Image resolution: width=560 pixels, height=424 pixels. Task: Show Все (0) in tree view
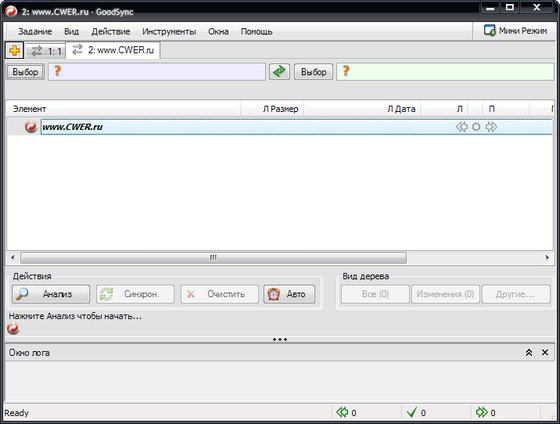[x=375, y=294]
